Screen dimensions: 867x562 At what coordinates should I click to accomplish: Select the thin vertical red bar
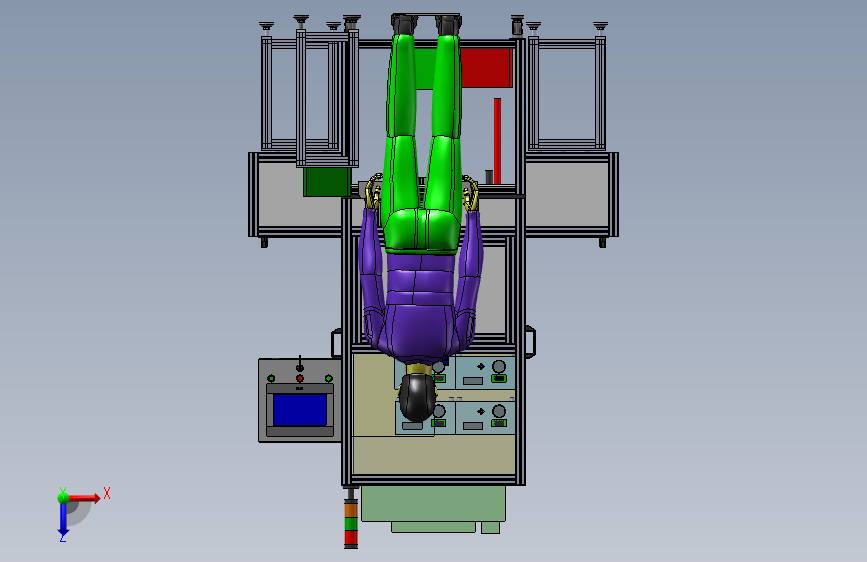497,140
